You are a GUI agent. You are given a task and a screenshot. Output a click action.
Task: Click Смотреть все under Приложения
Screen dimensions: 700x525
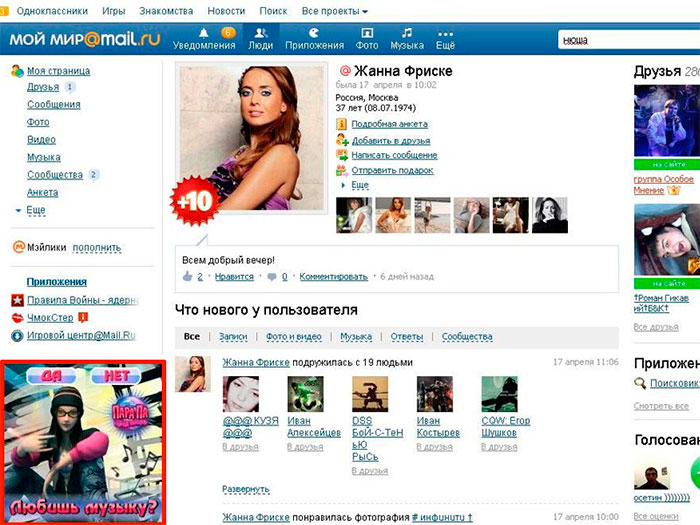[661, 406]
